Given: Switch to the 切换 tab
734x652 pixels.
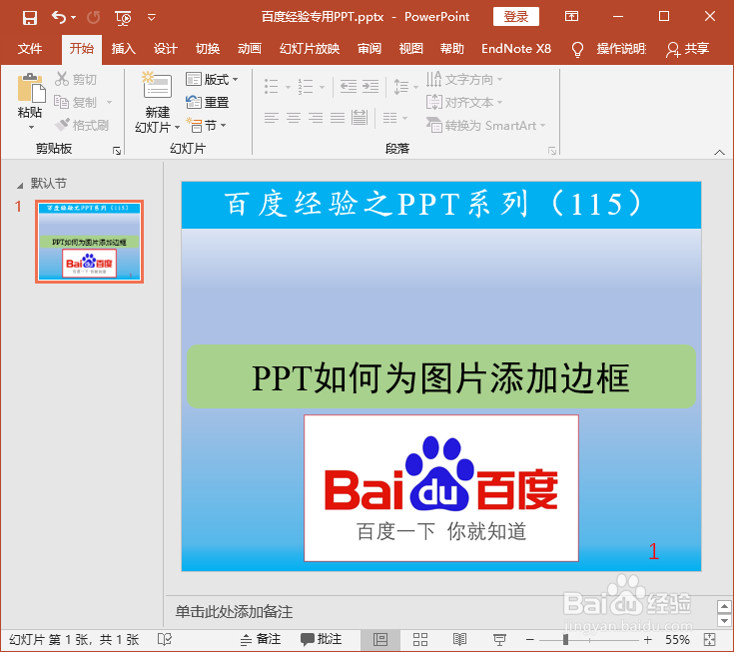Looking at the screenshot, I should pos(207,49).
